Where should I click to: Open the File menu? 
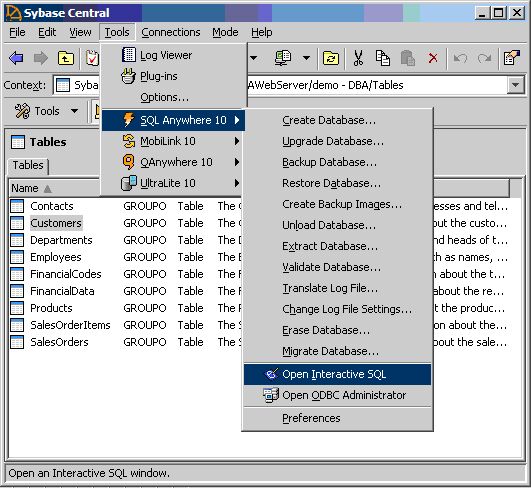(x=17, y=32)
